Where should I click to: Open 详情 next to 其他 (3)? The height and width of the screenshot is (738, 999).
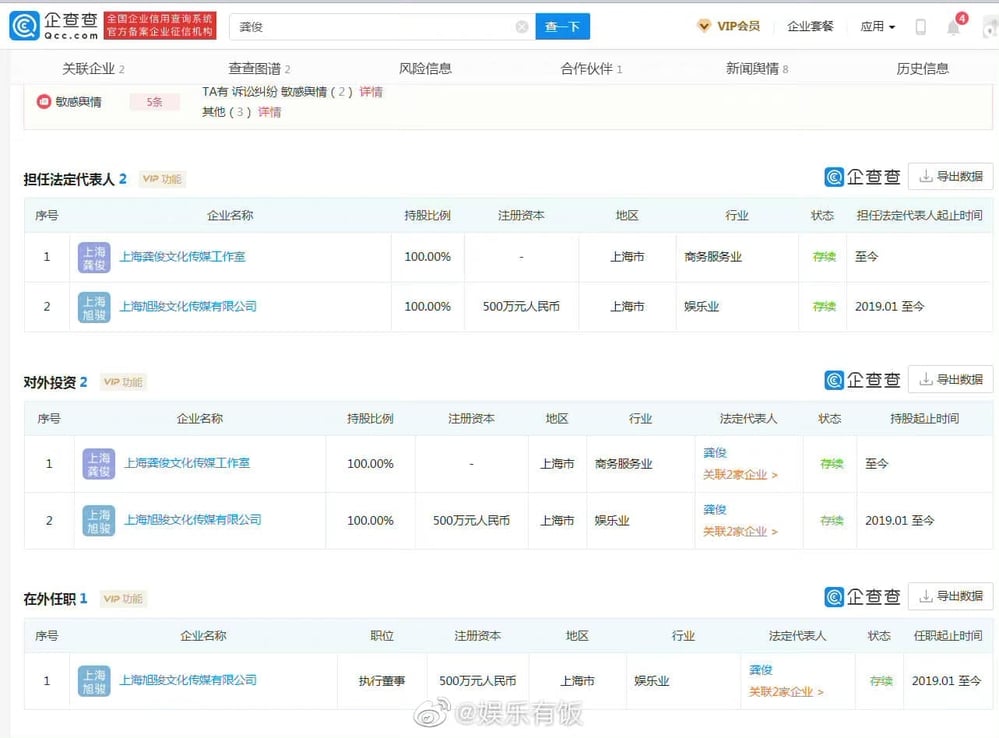point(270,112)
